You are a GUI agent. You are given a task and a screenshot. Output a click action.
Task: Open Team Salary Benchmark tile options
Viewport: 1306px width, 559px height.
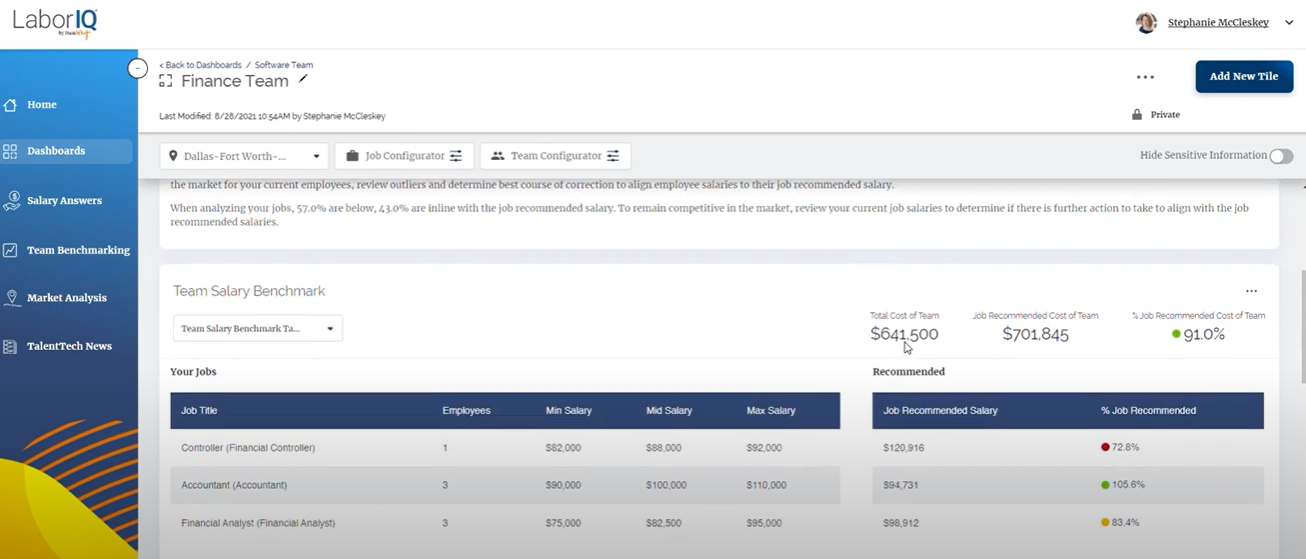click(1251, 291)
